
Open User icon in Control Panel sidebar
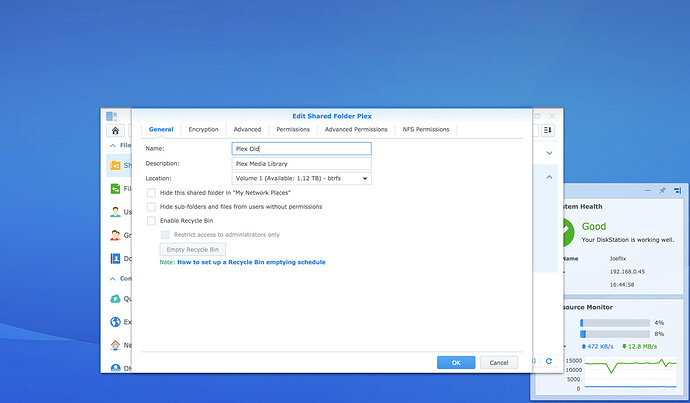pos(115,212)
